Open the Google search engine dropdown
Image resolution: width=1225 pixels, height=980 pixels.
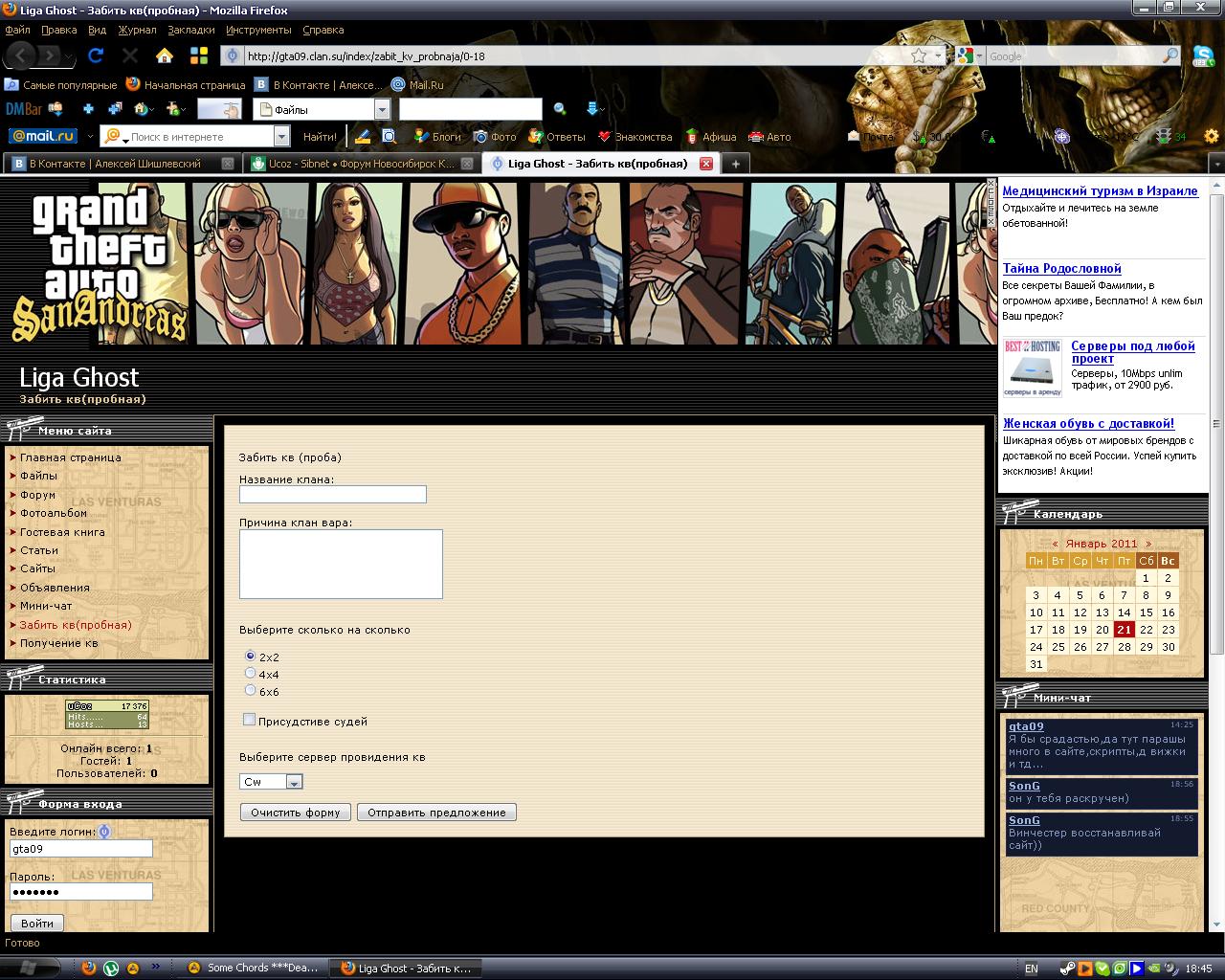pyautogui.click(x=980, y=56)
